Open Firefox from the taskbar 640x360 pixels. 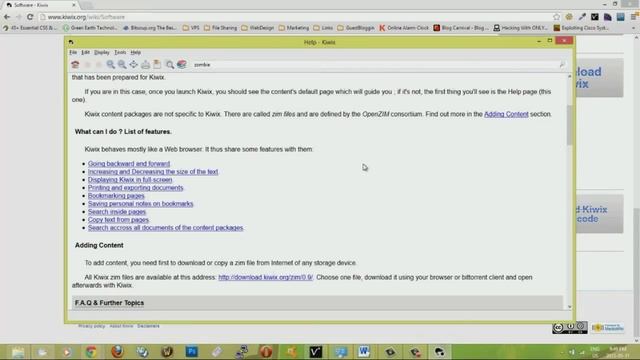[117, 351]
